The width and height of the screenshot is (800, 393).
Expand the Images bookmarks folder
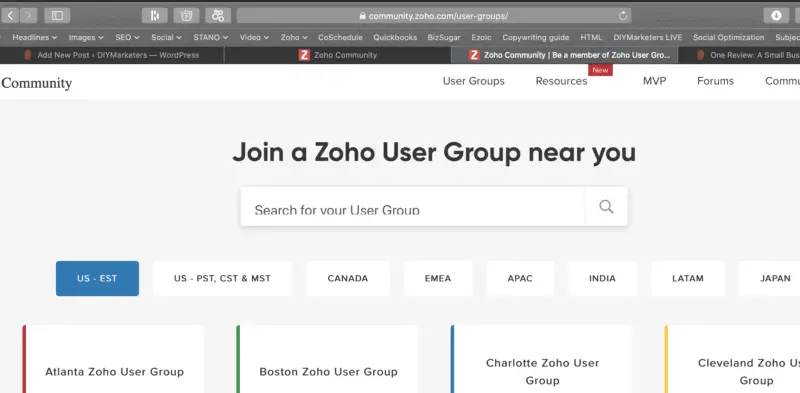86,37
